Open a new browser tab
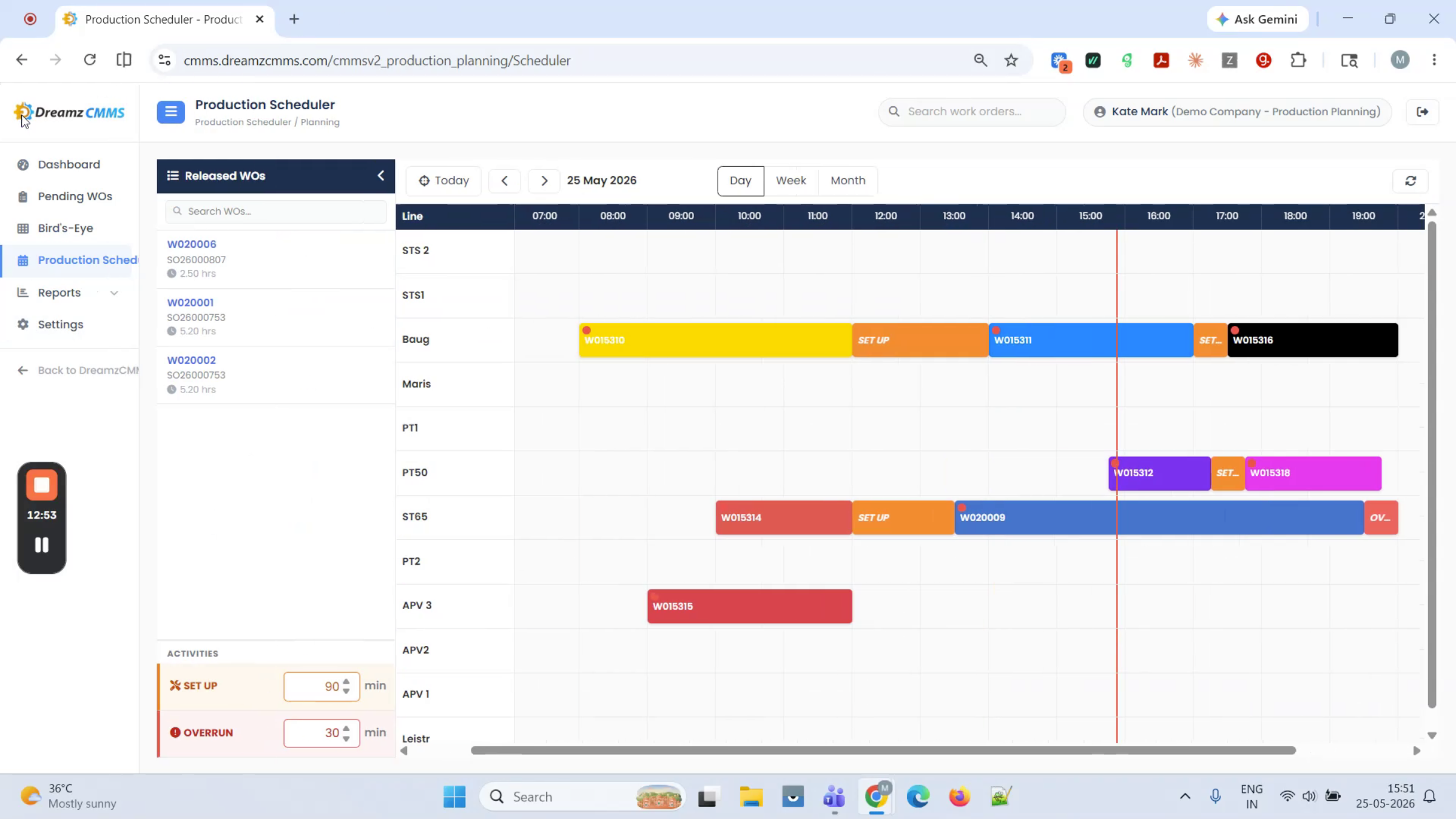This screenshot has width=1456, height=819. [x=294, y=19]
